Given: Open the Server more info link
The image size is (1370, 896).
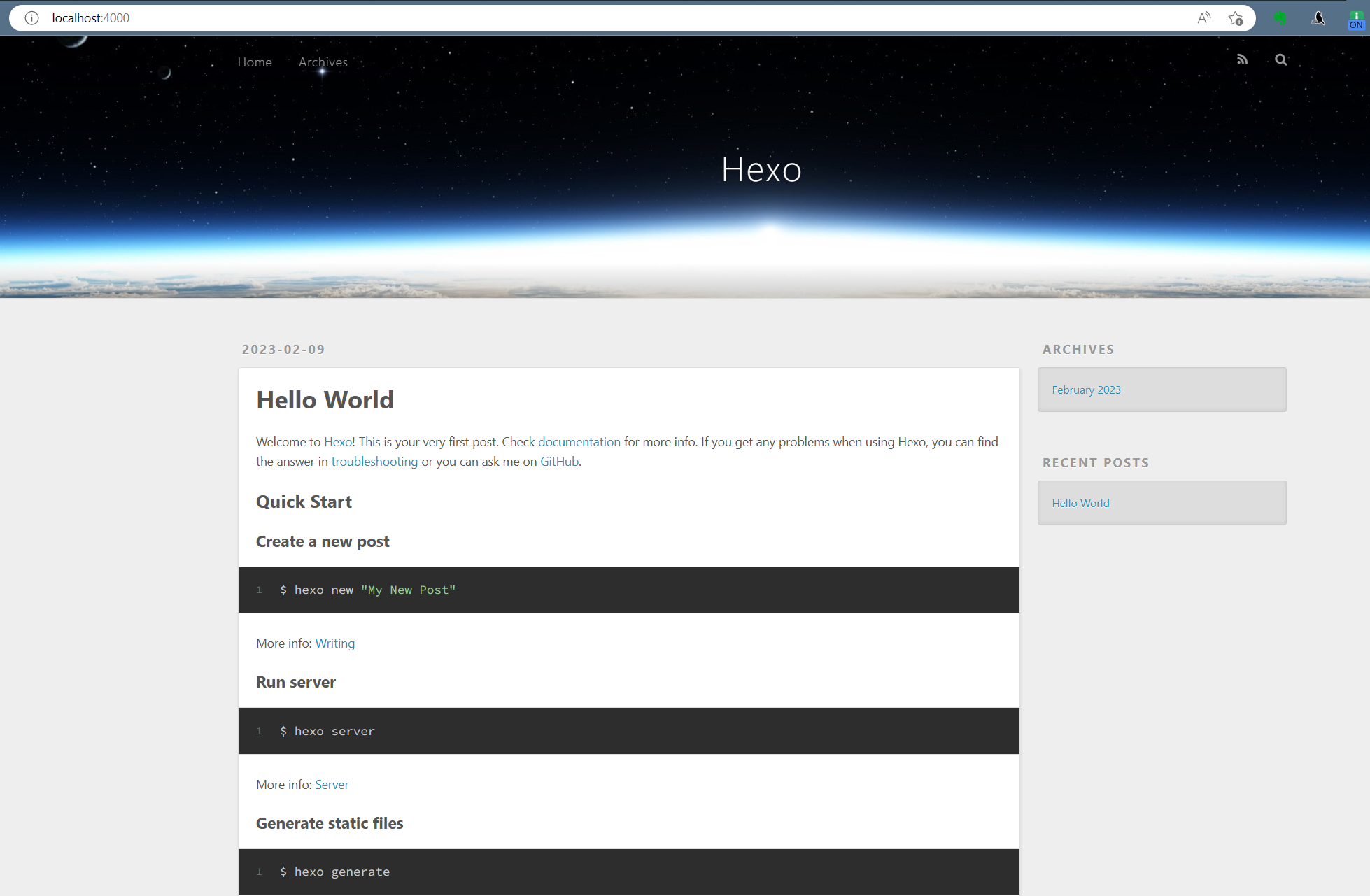Looking at the screenshot, I should [332, 785].
